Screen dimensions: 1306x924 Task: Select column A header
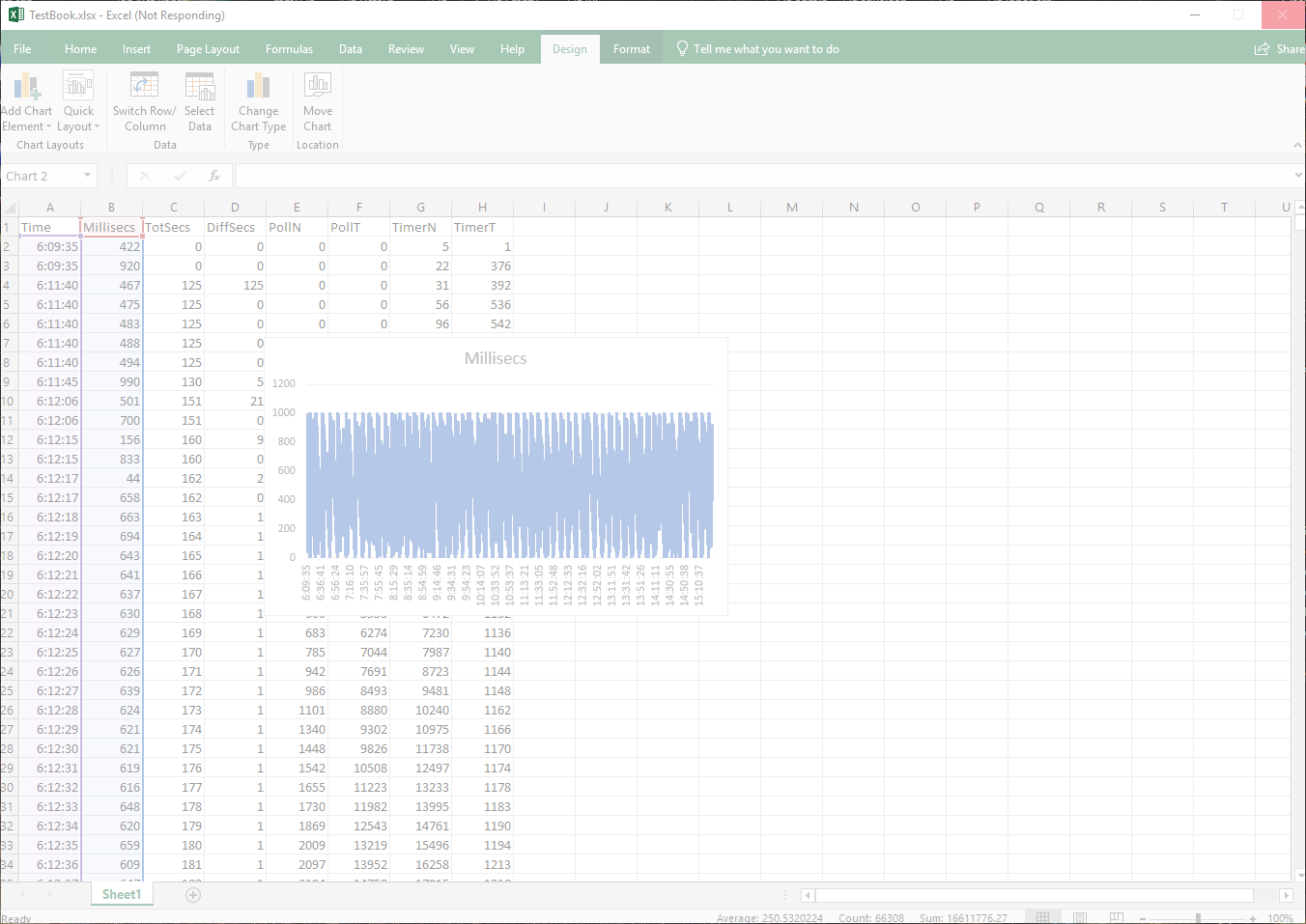(50, 208)
